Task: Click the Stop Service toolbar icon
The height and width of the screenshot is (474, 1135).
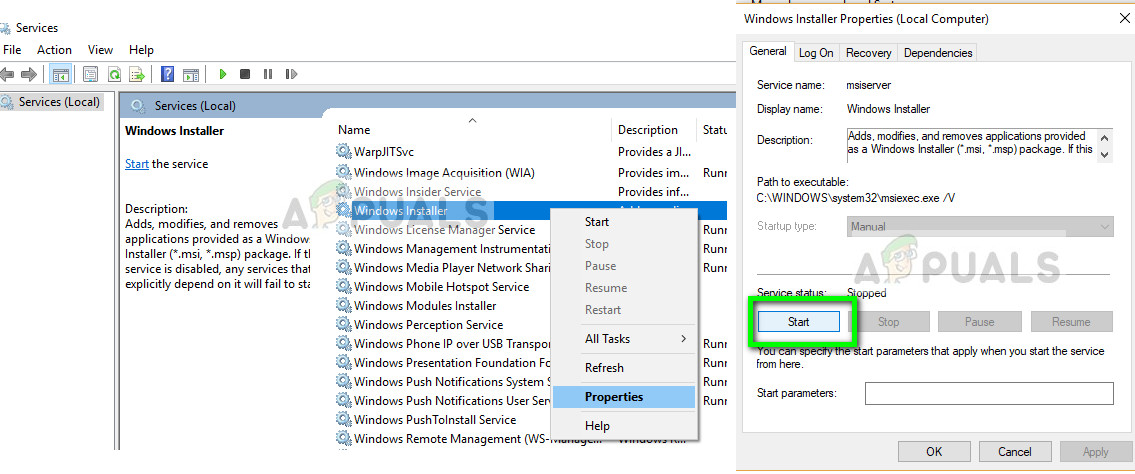Action: click(245, 74)
